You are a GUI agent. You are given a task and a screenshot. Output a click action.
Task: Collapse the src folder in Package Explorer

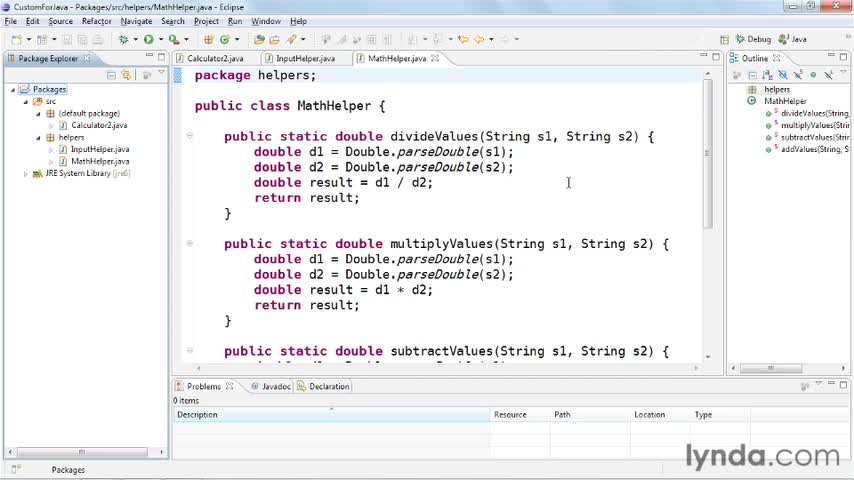[26, 101]
